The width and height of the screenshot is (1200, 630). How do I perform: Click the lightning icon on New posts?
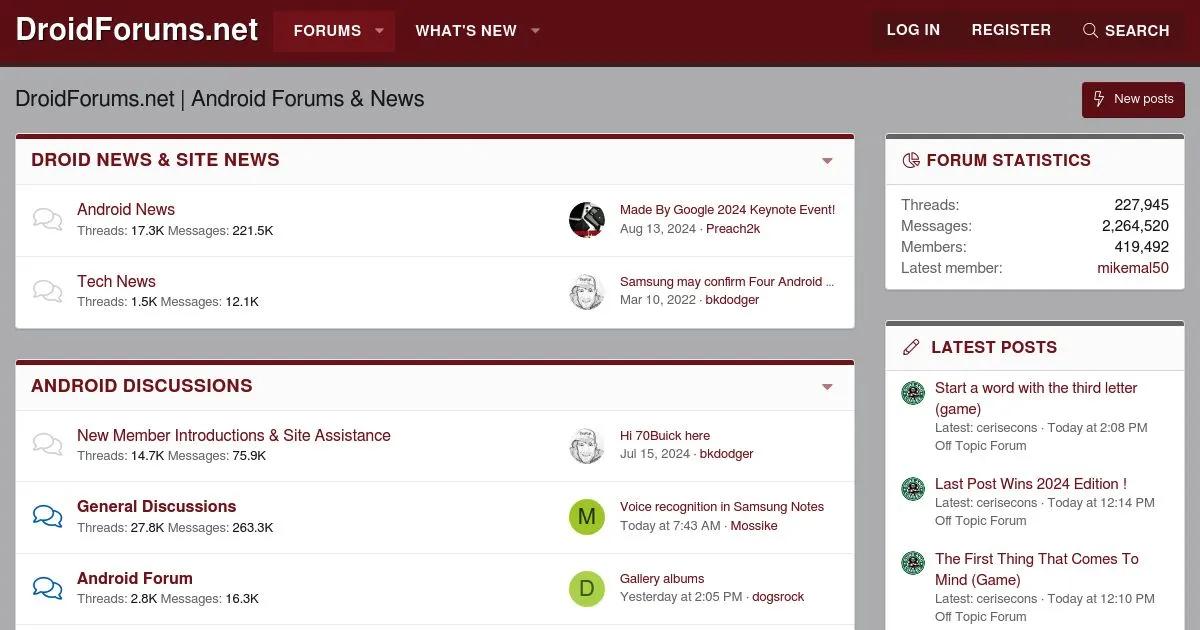coord(1099,99)
